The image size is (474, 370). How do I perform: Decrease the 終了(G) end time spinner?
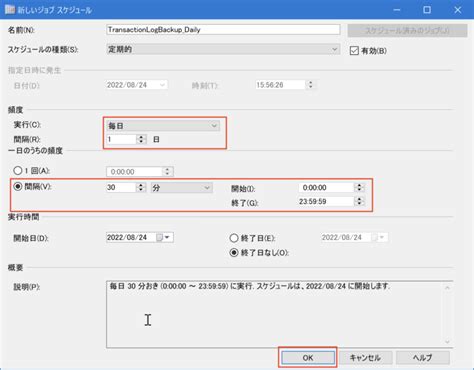pos(359,204)
